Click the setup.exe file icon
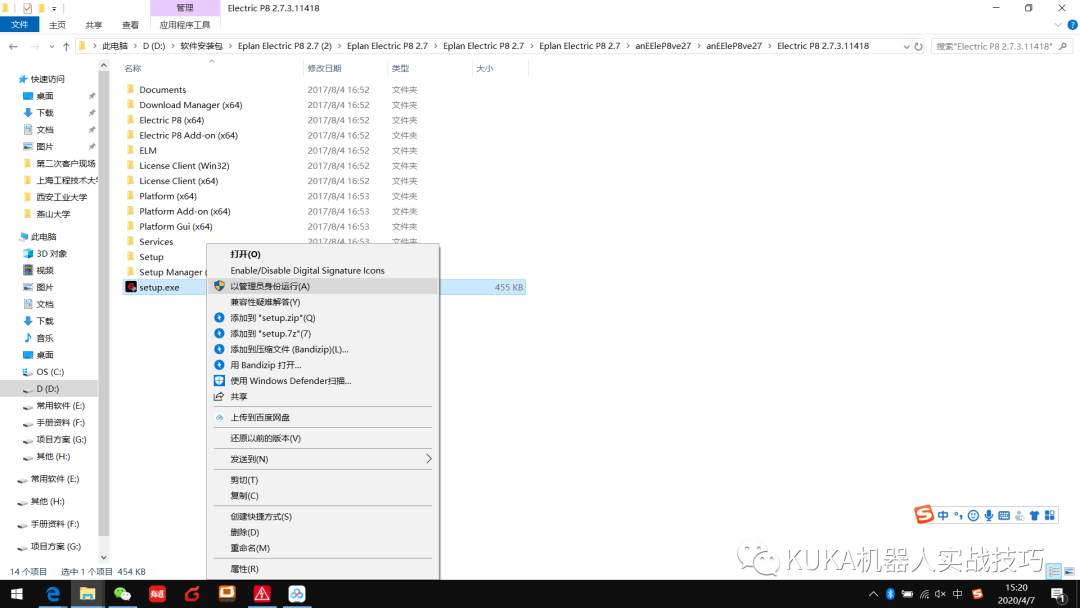Screen dimensions: 1080x608 pyautogui.click(x=131, y=287)
